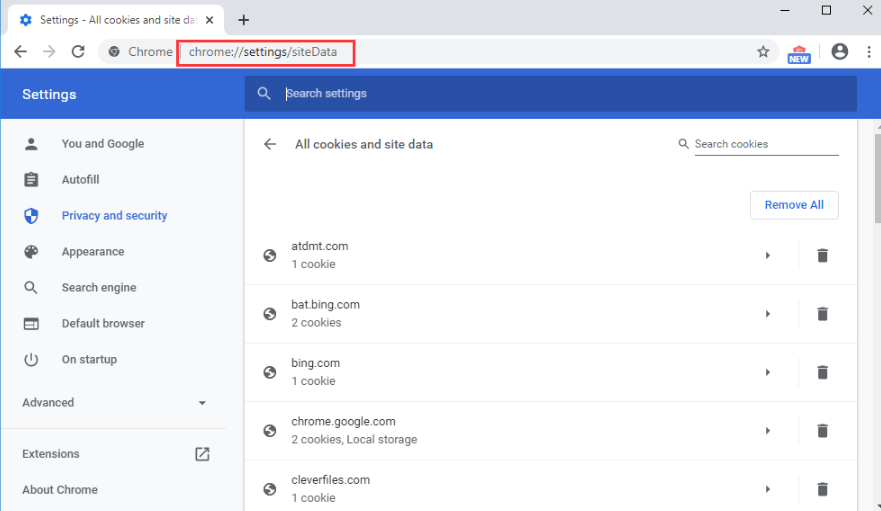
Task: Maximize the Chrome window
Action: [826, 10]
